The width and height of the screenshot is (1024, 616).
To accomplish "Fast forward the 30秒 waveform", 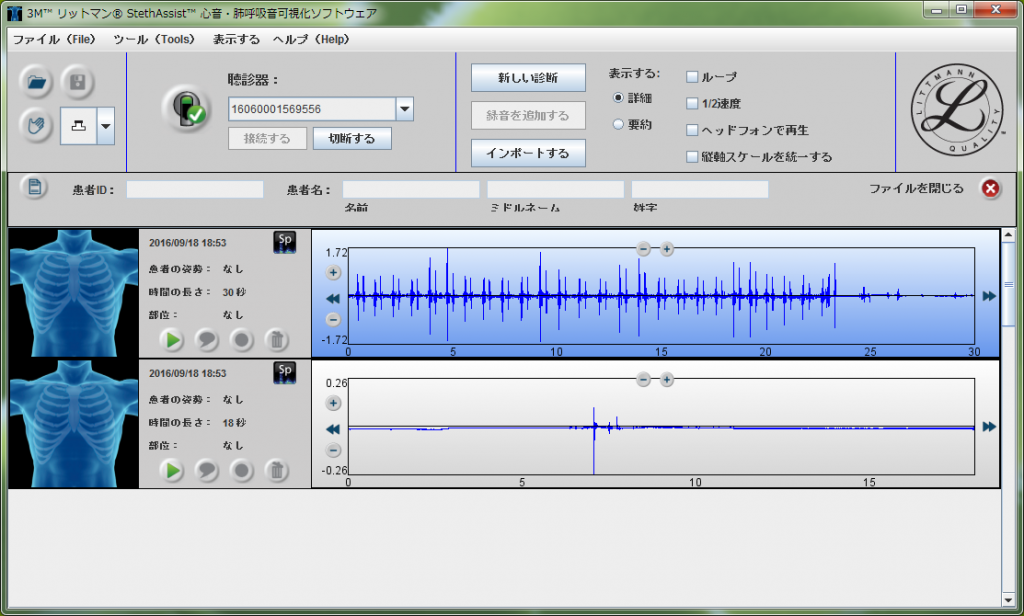I will point(989,296).
